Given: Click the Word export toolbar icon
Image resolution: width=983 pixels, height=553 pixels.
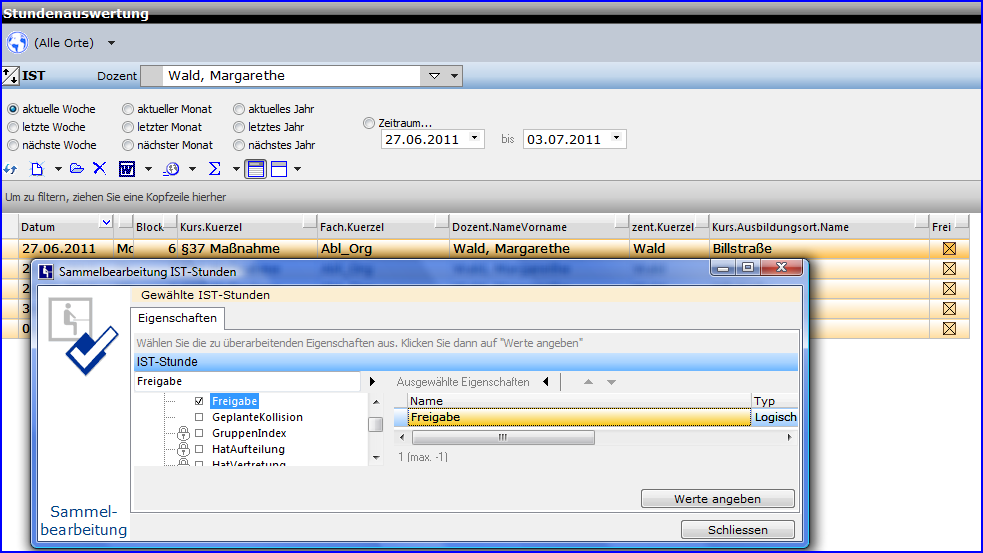Looking at the screenshot, I should click(127, 169).
